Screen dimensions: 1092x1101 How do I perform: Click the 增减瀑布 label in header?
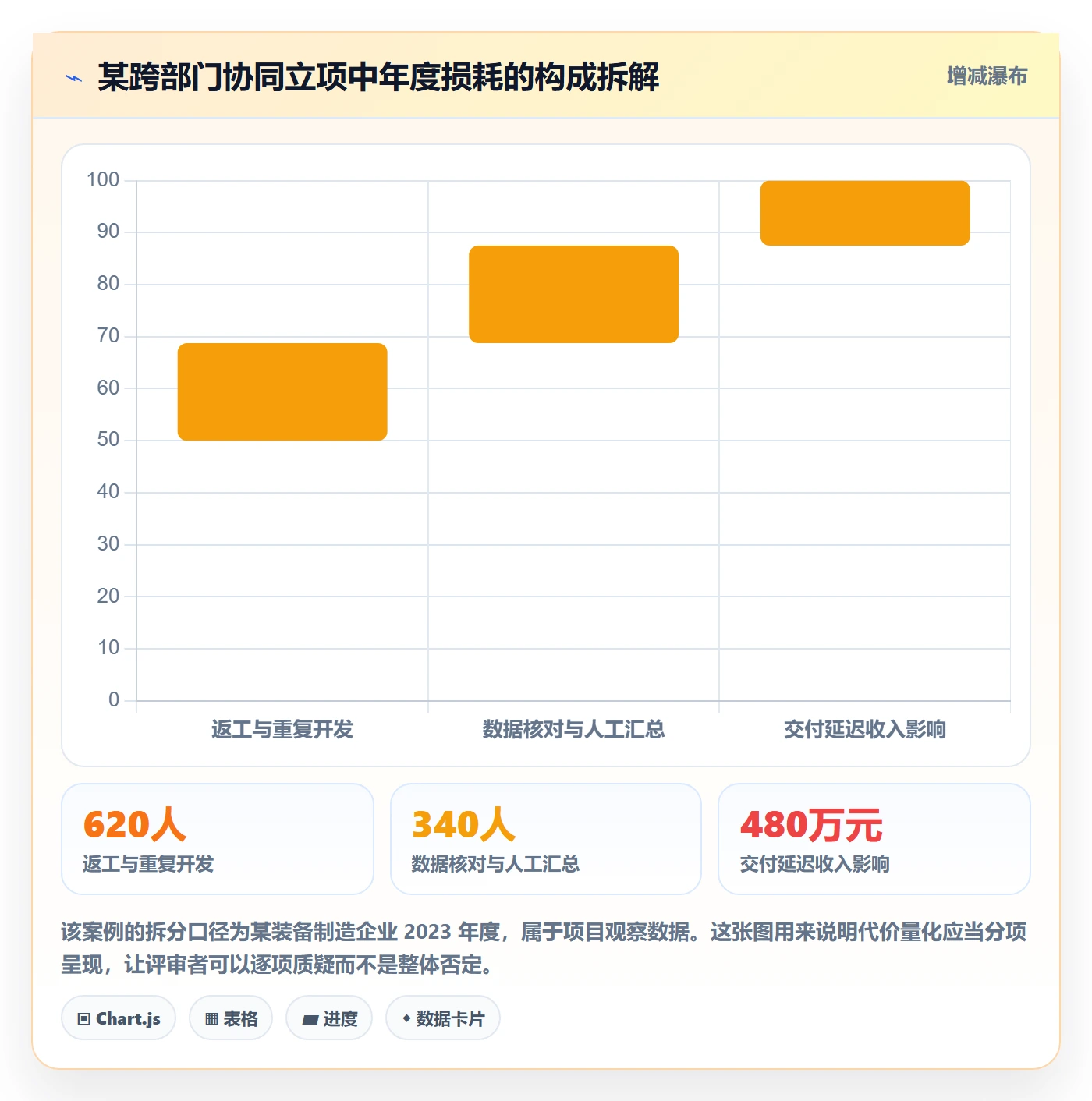[987, 76]
